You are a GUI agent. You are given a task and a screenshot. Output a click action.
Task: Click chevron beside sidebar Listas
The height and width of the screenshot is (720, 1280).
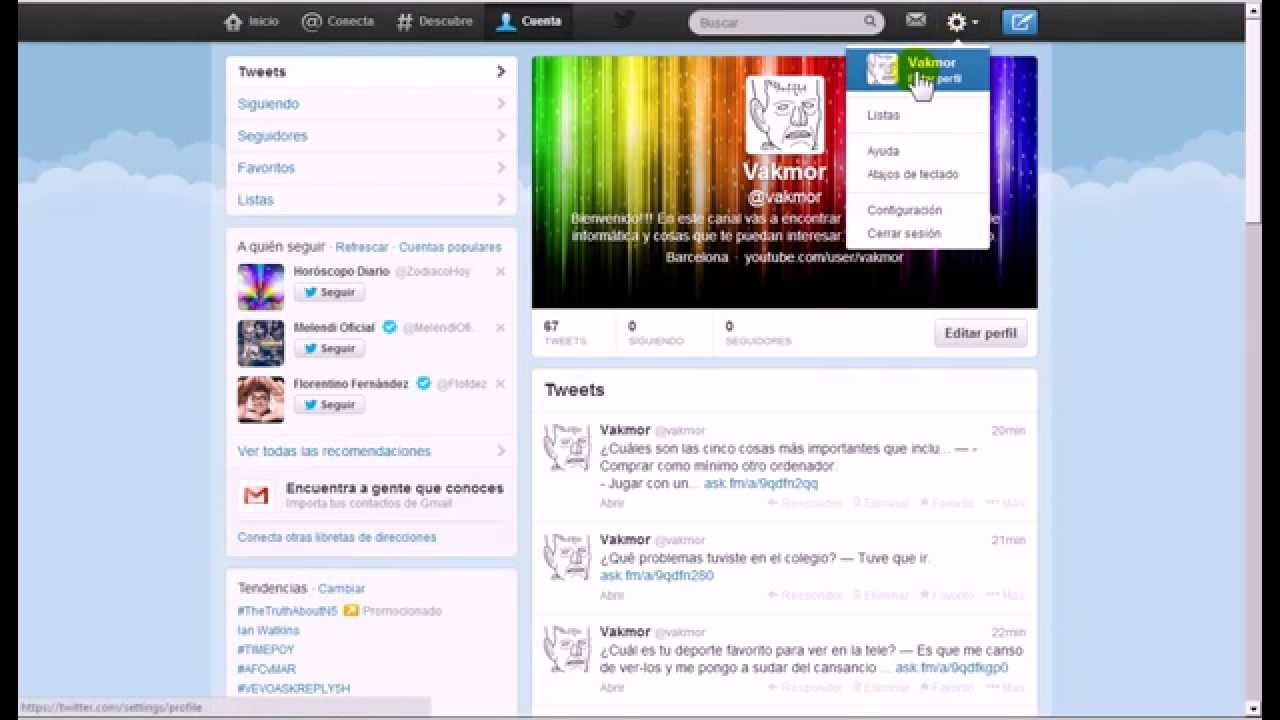coord(501,200)
